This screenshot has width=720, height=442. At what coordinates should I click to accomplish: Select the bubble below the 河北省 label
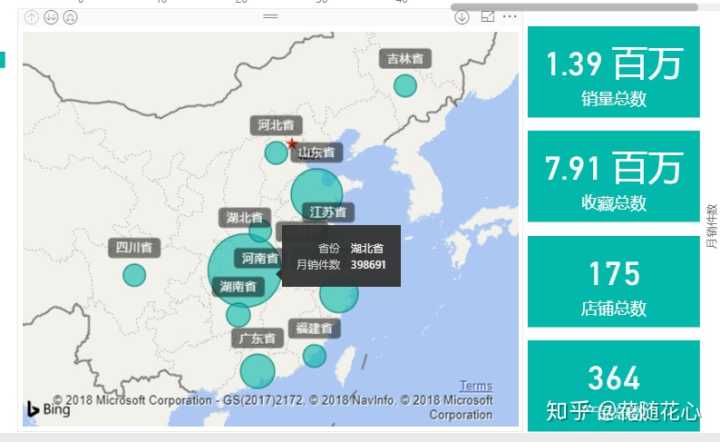(x=276, y=153)
